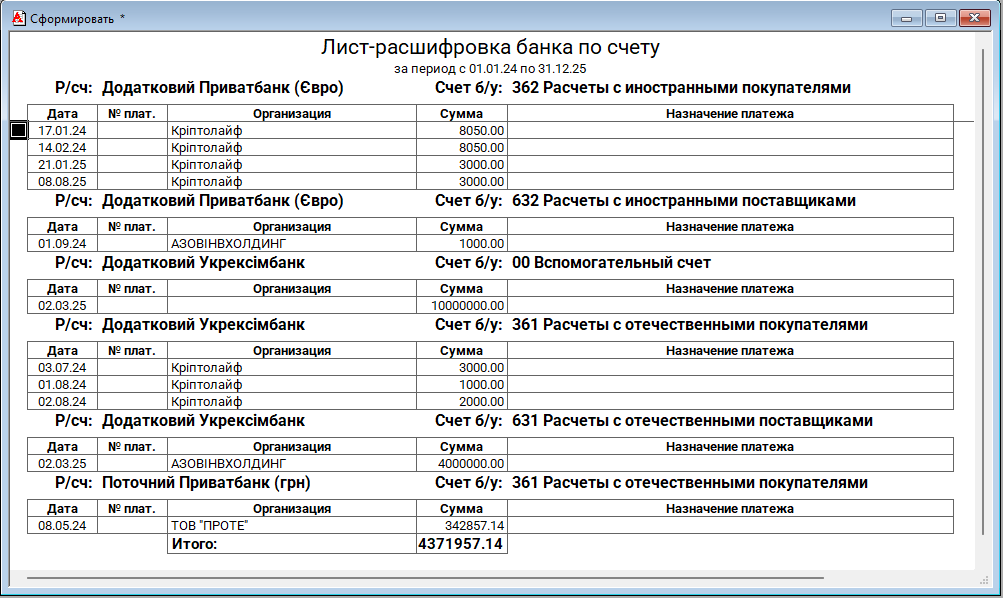Select the date cell 08.05.24
Screen dimensions: 1003x598
click(x=62, y=526)
